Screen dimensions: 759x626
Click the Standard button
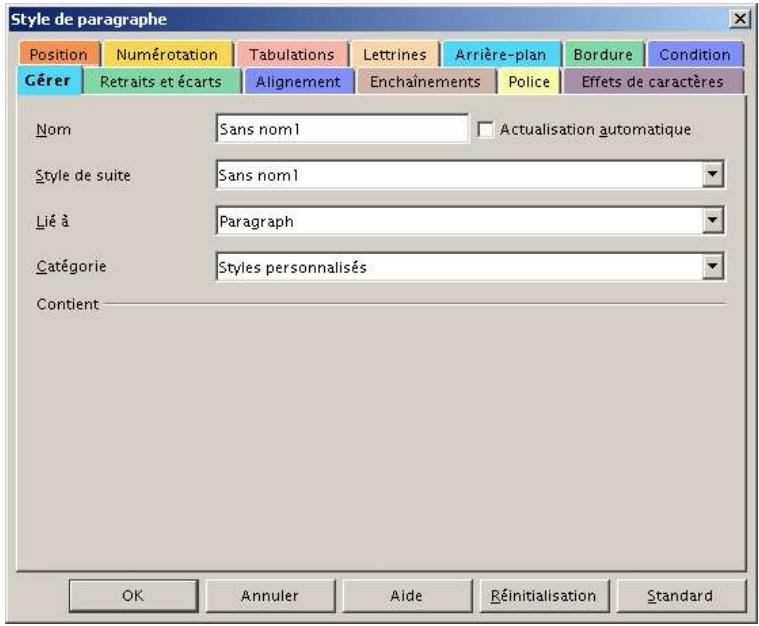click(x=680, y=595)
